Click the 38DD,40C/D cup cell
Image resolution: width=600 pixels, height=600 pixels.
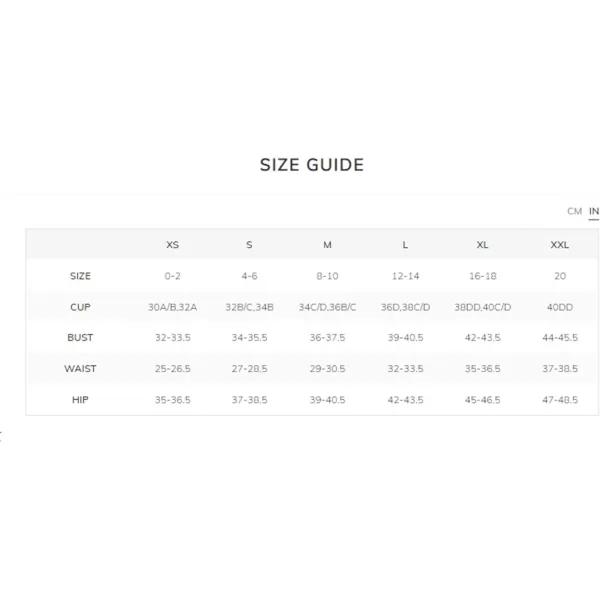tap(483, 307)
